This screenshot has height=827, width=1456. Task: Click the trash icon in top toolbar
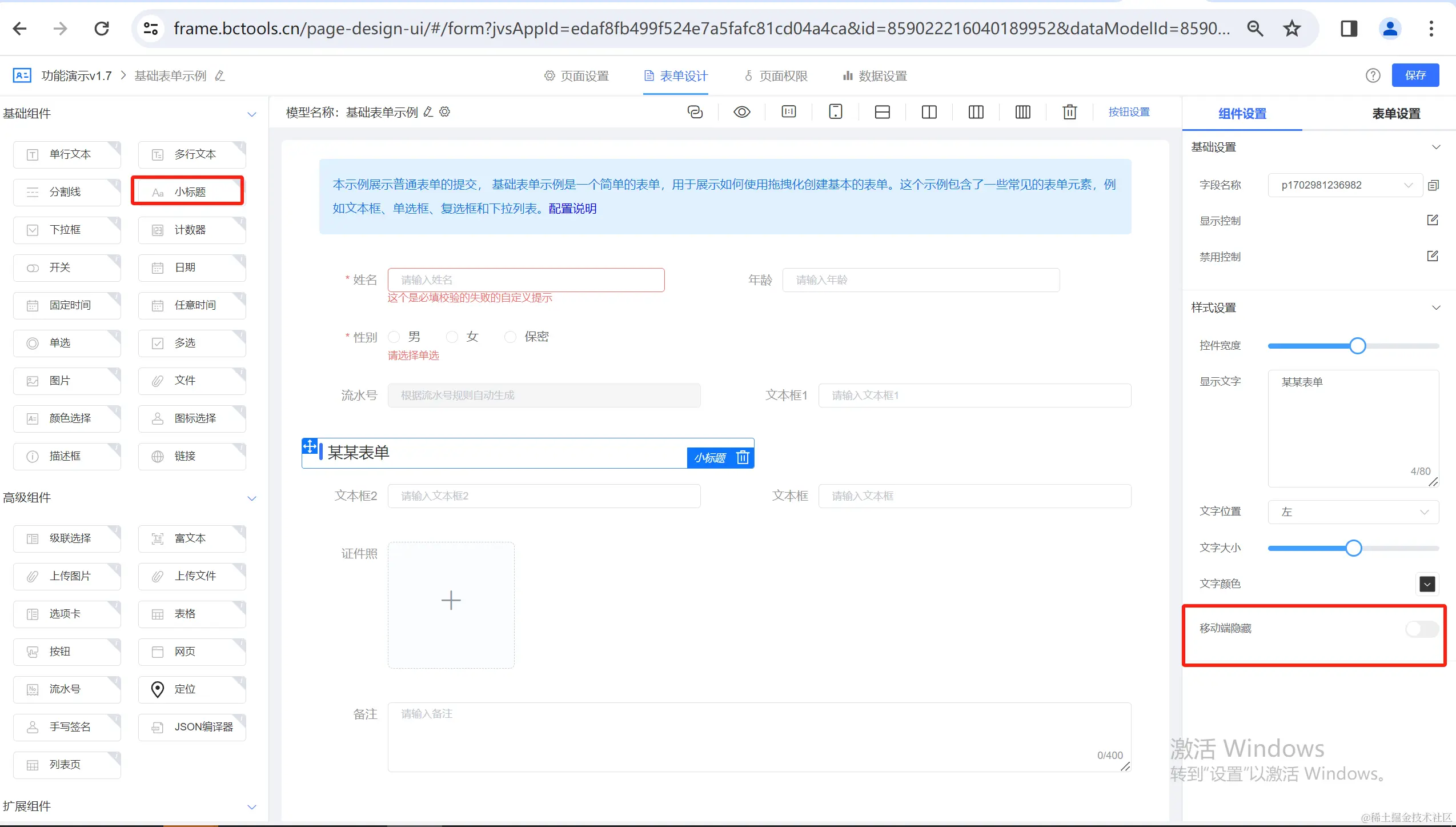pyautogui.click(x=1069, y=112)
